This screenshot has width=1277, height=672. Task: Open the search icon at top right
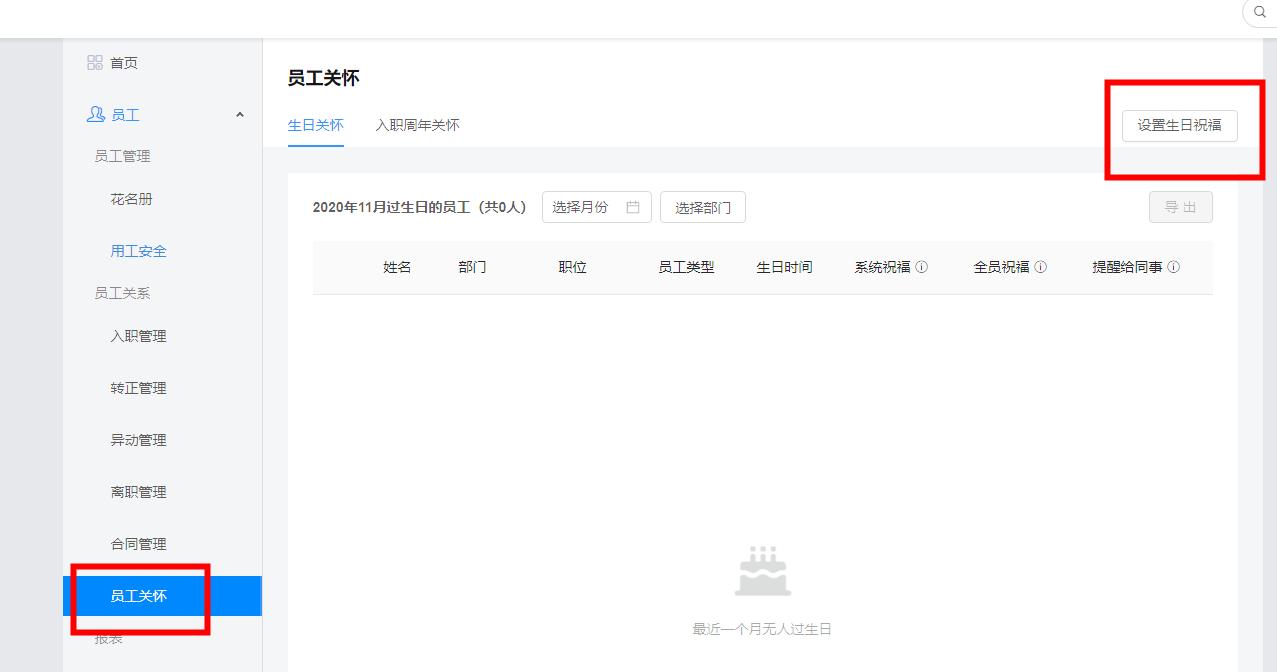[x=1258, y=13]
